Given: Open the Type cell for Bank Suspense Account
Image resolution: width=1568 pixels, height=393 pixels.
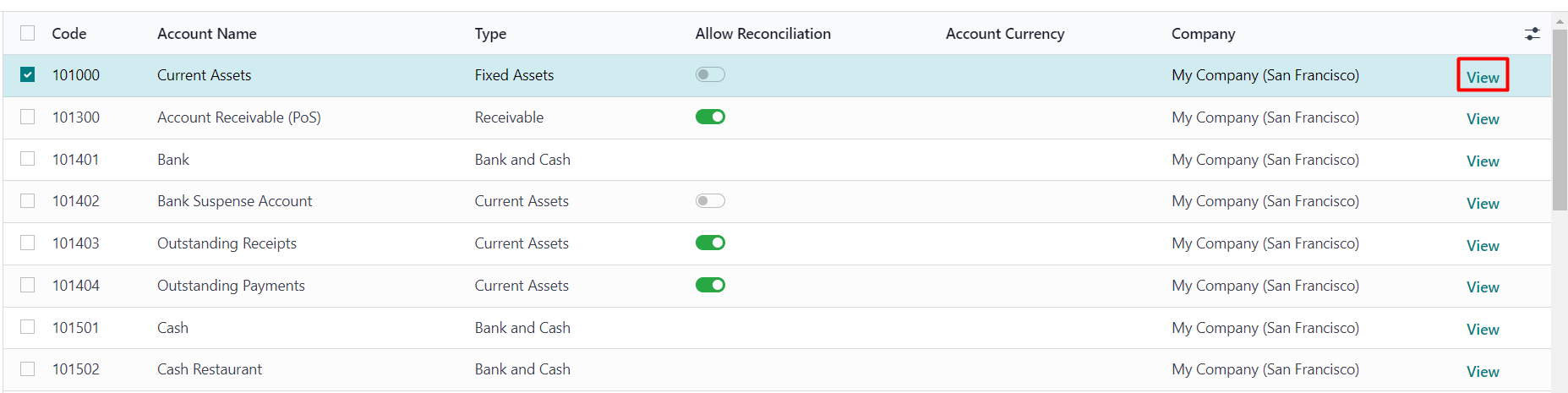Looking at the screenshot, I should (522, 201).
